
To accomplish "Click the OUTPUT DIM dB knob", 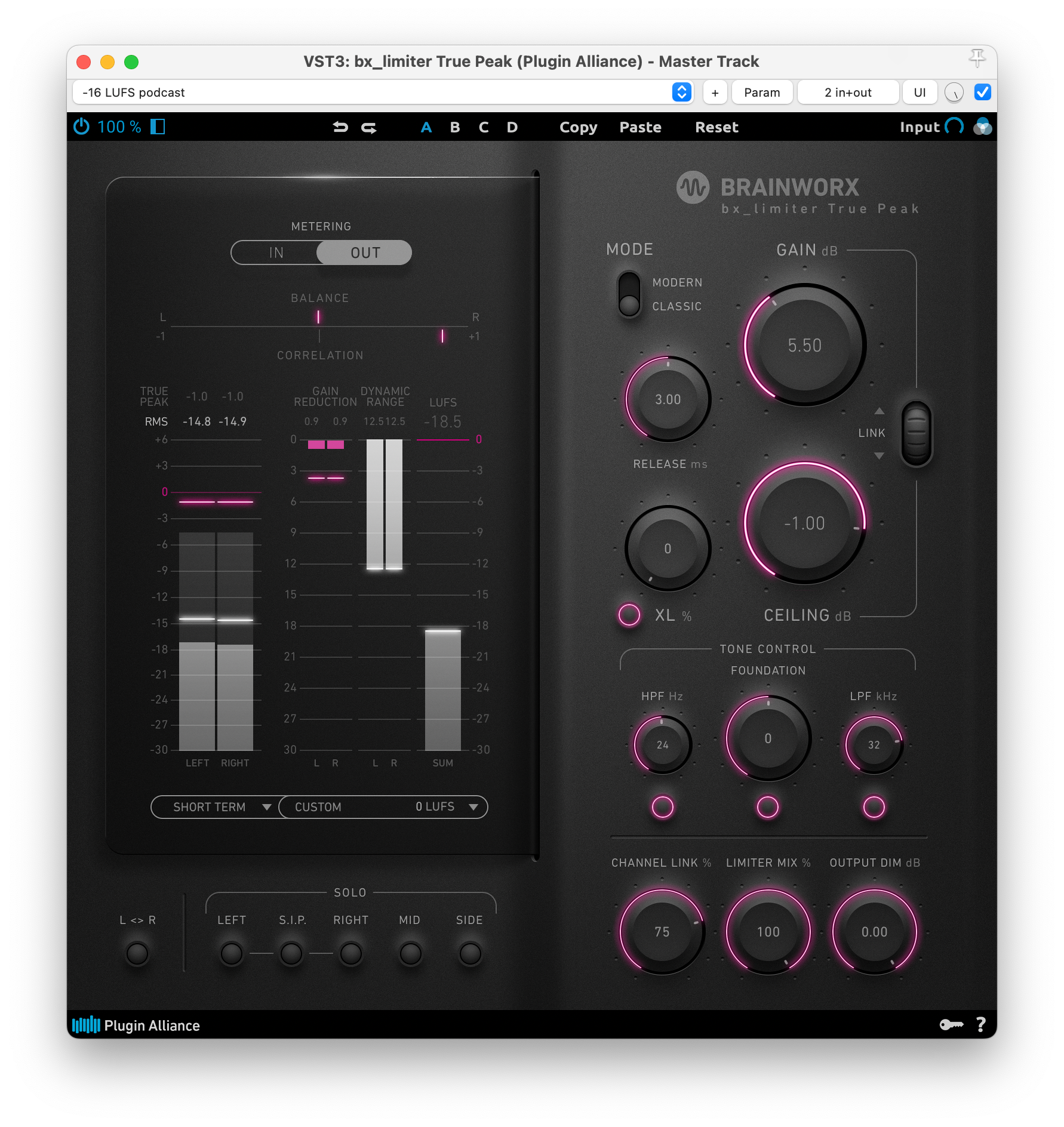I will click(874, 932).
